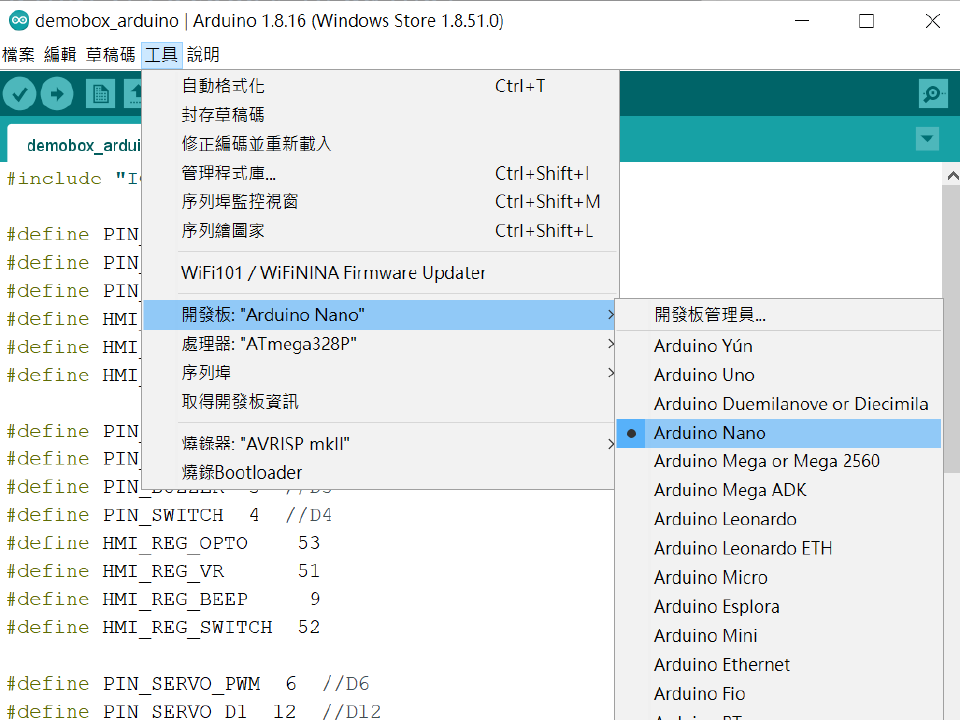This screenshot has height=720, width=960.
Task: Click the editor scrollbar up arrow
Action: coord(951,176)
